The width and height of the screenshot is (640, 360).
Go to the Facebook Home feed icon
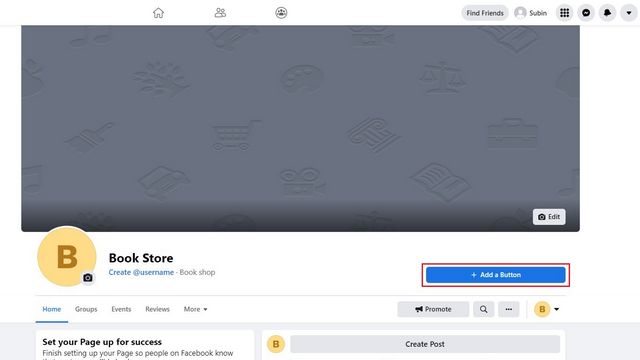pos(158,13)
